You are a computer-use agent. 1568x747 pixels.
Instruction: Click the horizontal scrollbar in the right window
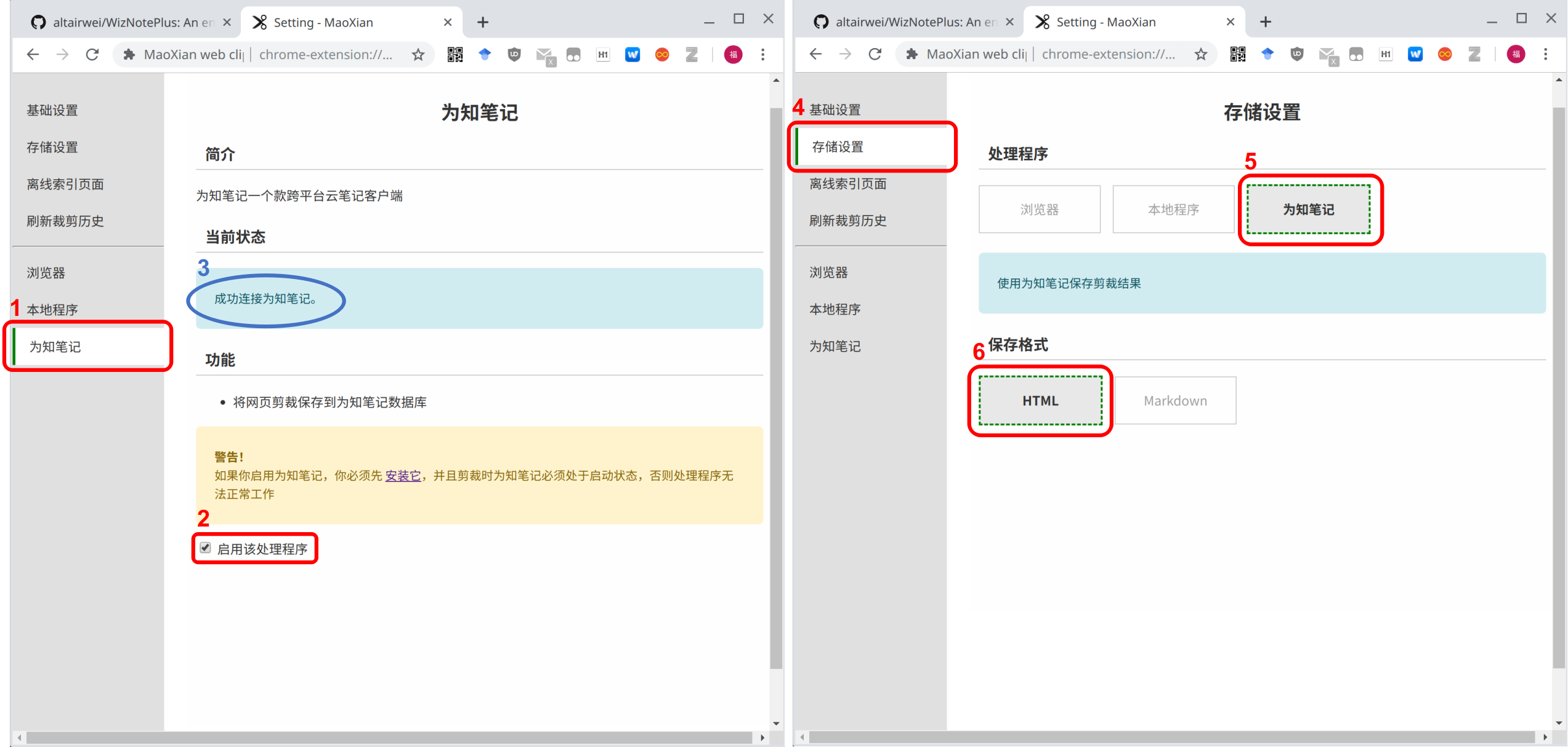coord(1172,737)
